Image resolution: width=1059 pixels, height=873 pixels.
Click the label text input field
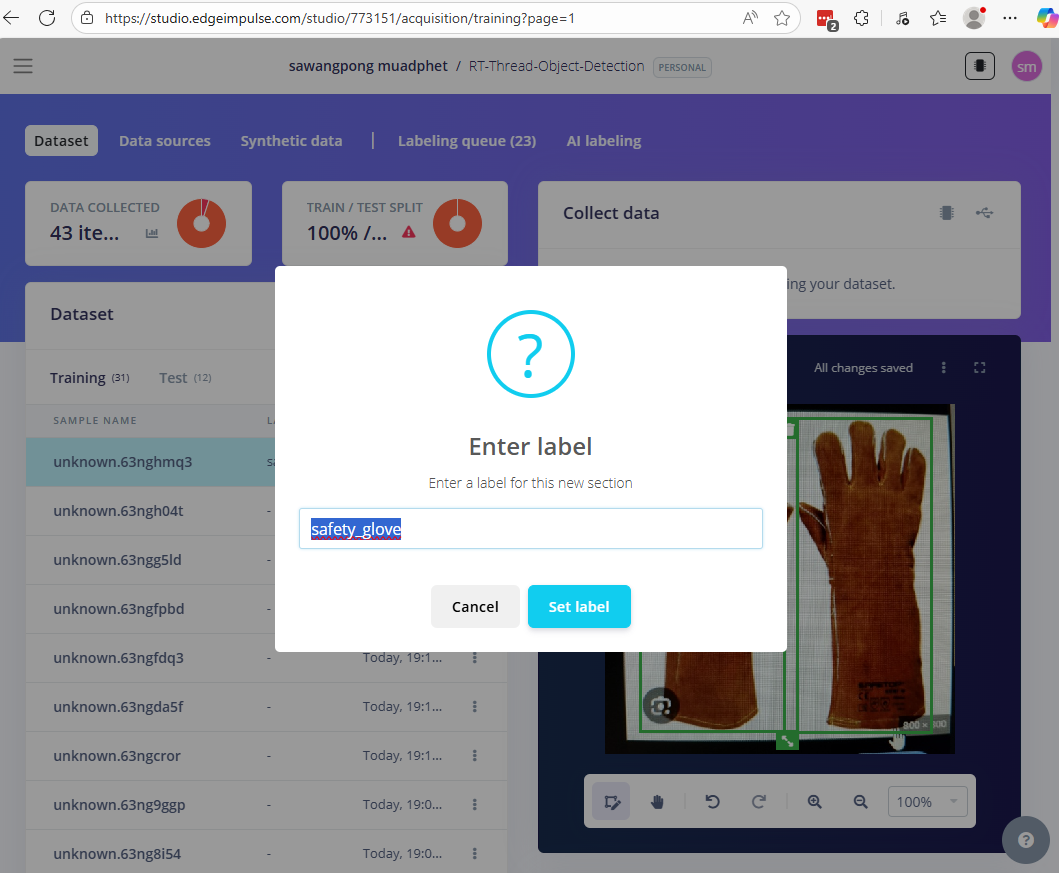click(530, 529)
